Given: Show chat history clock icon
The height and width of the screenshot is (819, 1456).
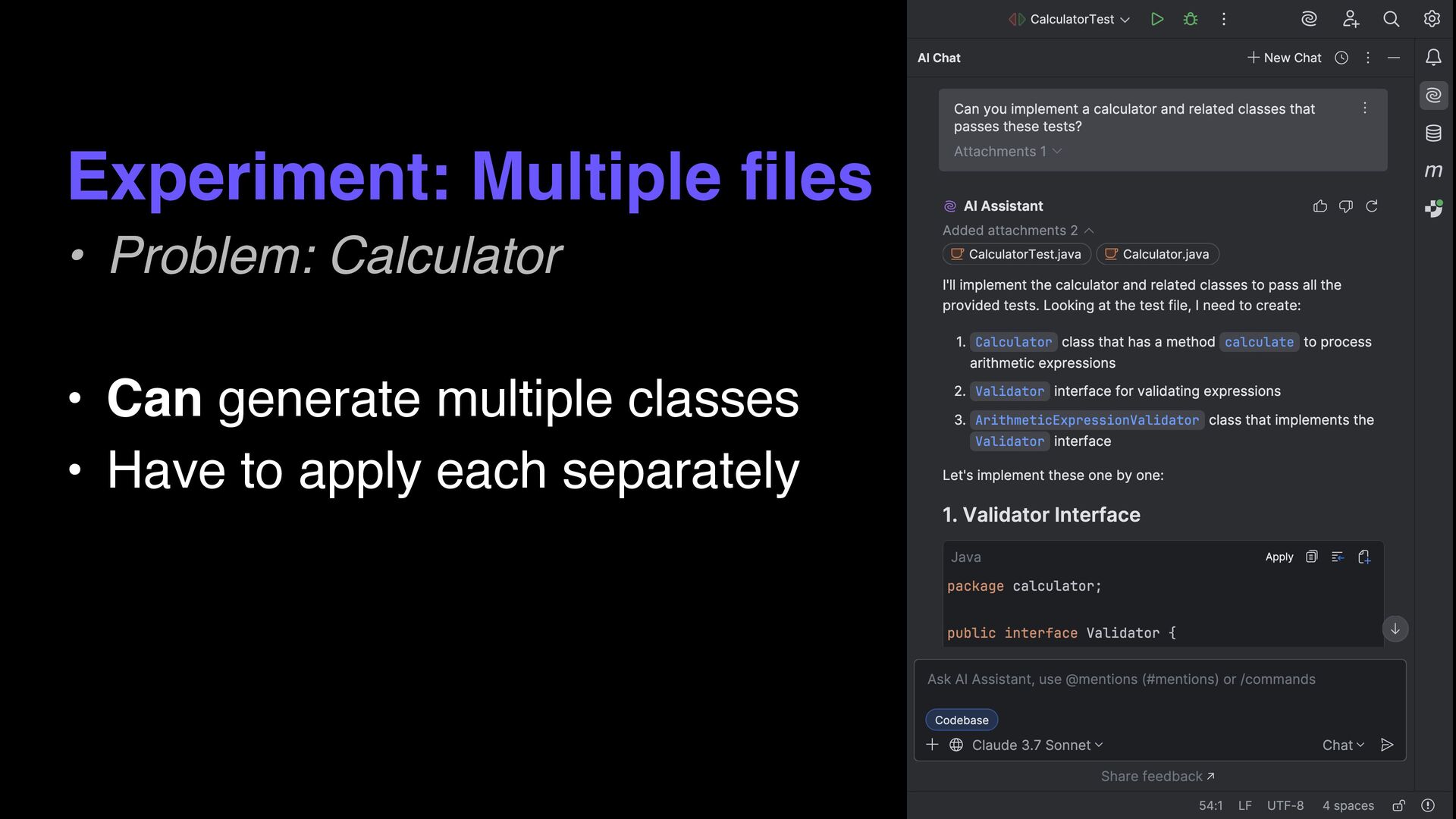Looking at the screenshot, I should (1341, 58).
